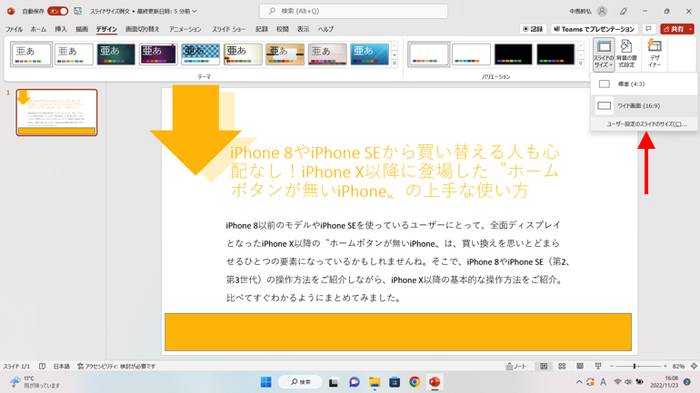Start slideshow from status bar icon

(598, 366)
